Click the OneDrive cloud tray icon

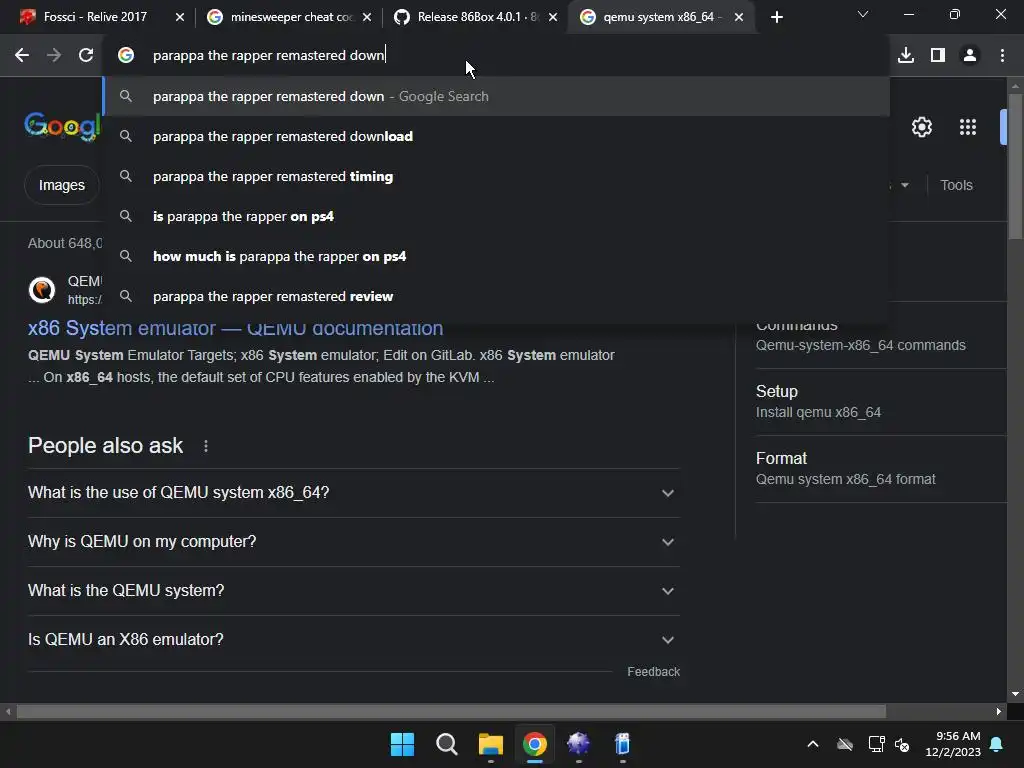pyautogui.click(x=845, y=744)
